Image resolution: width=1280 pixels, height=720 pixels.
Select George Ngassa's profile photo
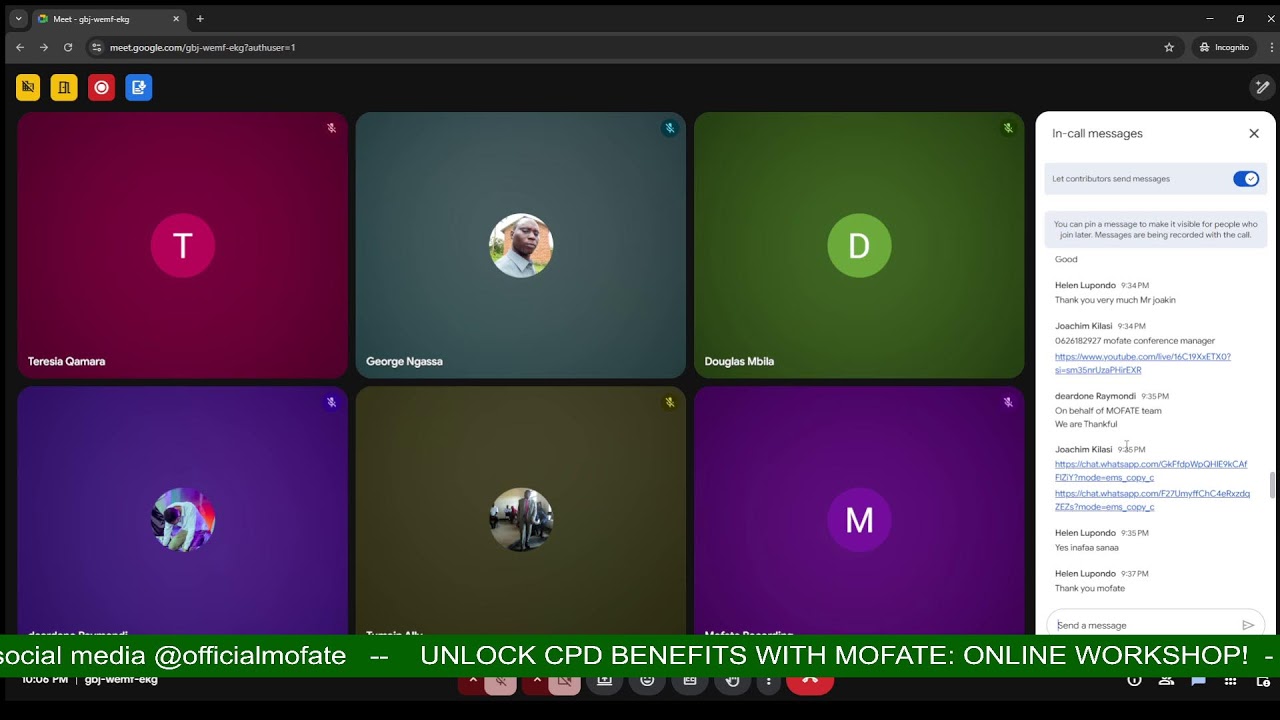click(x=521, y=245)
